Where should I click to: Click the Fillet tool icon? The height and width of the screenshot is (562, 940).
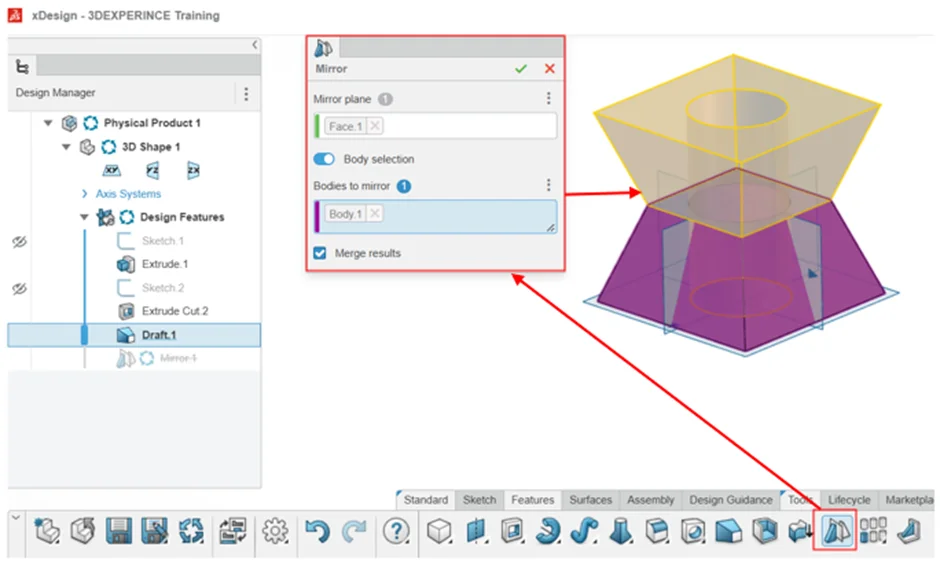click(657, 531)
